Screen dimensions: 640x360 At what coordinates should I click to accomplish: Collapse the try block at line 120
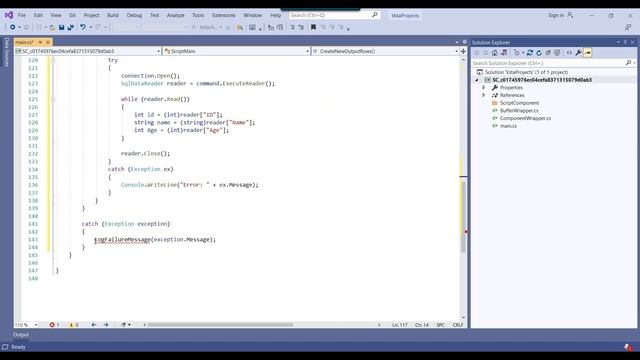pos(53,60)
